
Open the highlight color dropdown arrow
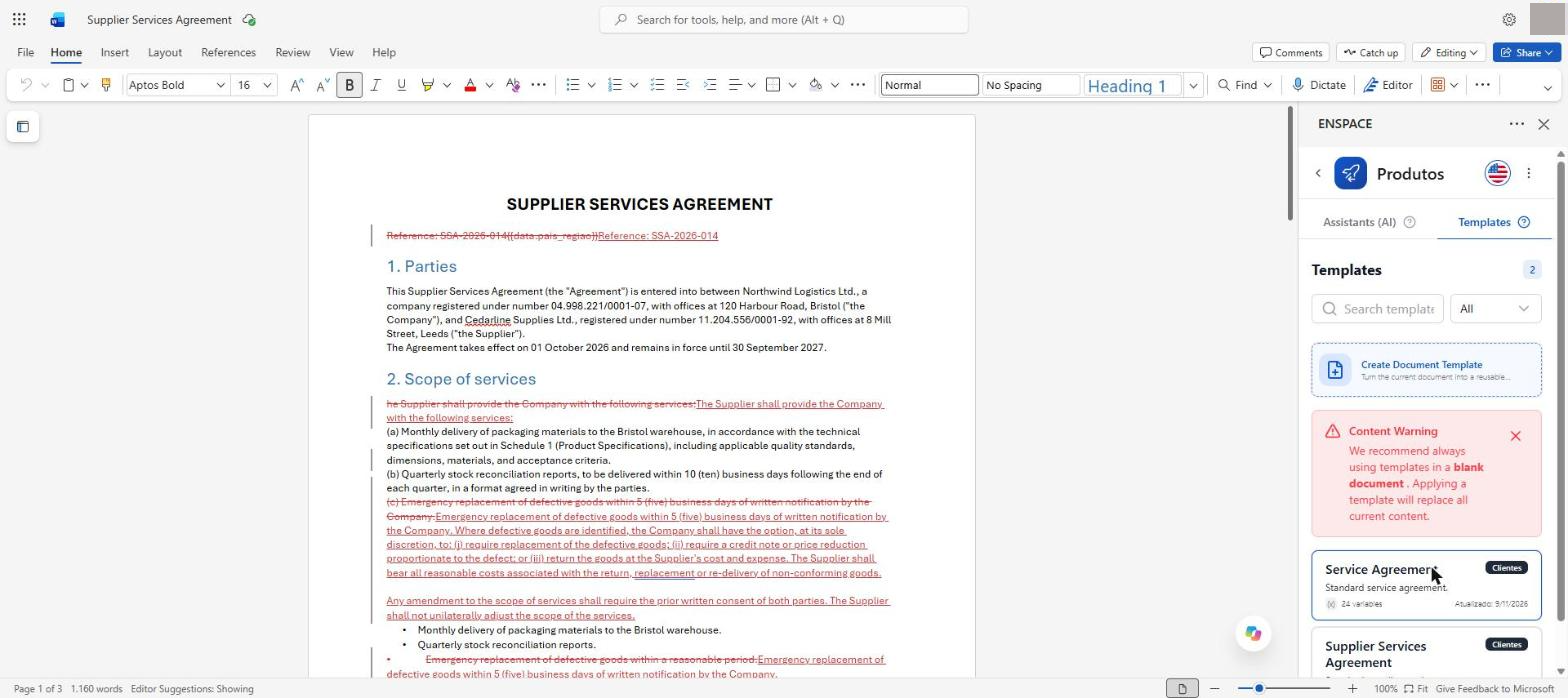[x=446, y=85]
